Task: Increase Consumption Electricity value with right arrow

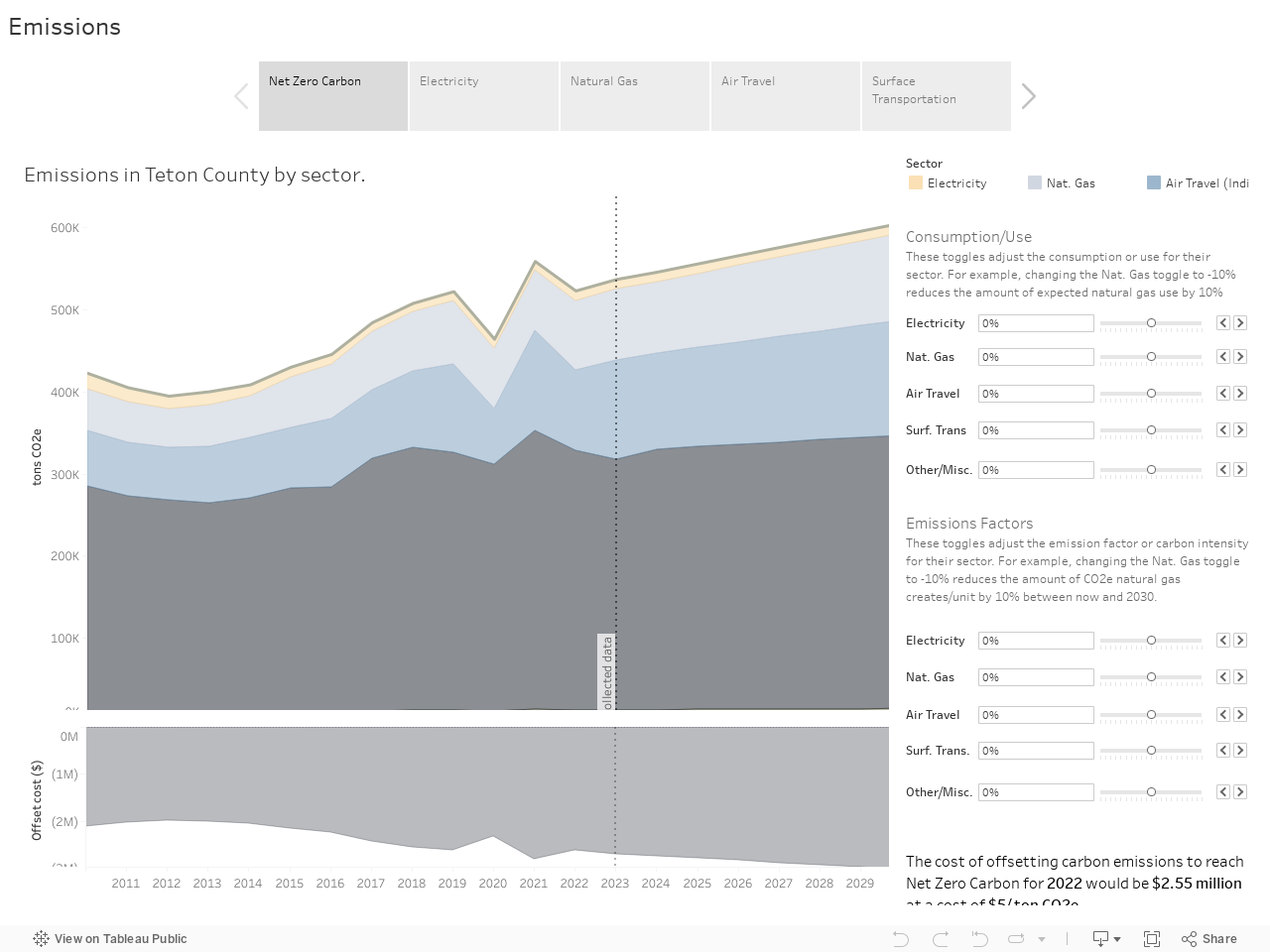Action: click(x=1240, y=323)
